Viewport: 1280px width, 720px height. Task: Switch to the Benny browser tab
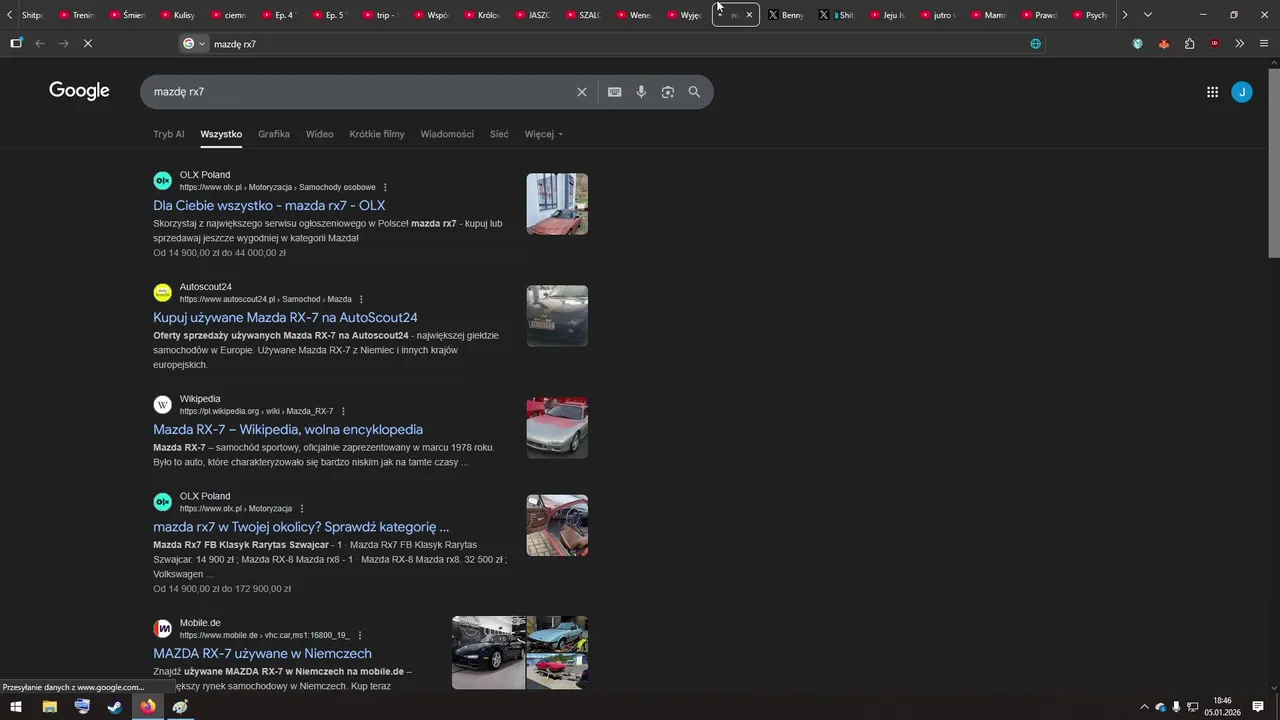tap(785, 15)
